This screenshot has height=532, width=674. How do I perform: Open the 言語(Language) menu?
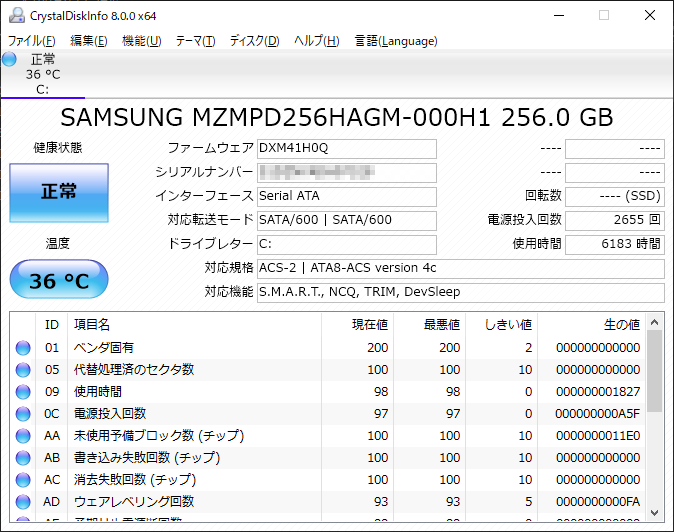tap(396, 41)
